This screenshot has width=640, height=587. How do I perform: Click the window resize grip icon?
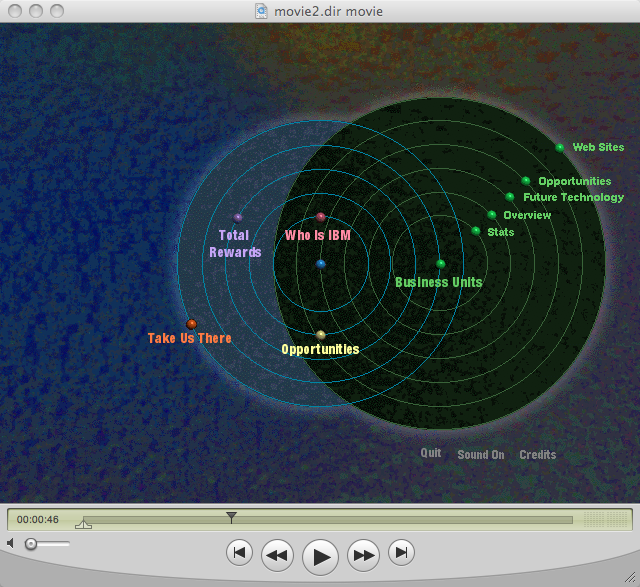[x=630, y=577]
